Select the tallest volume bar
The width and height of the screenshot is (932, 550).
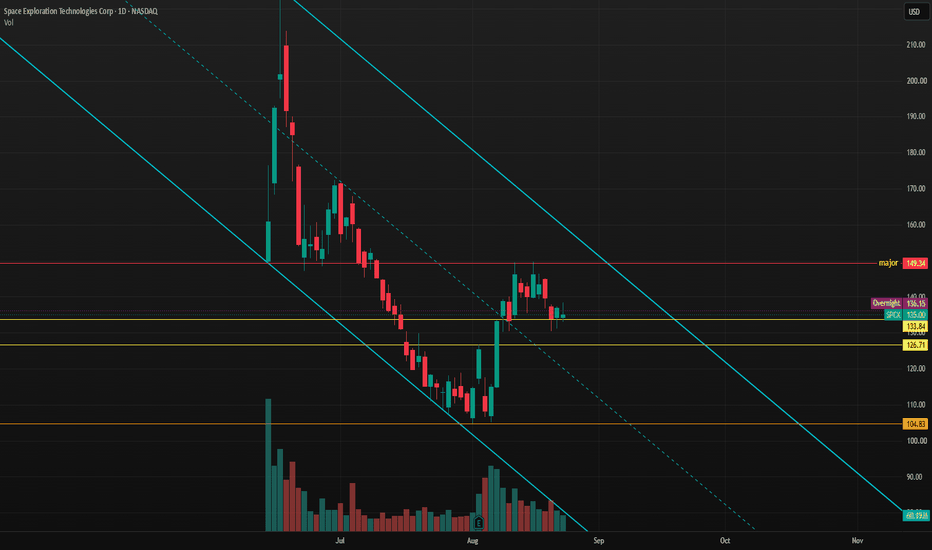point(268,465)
